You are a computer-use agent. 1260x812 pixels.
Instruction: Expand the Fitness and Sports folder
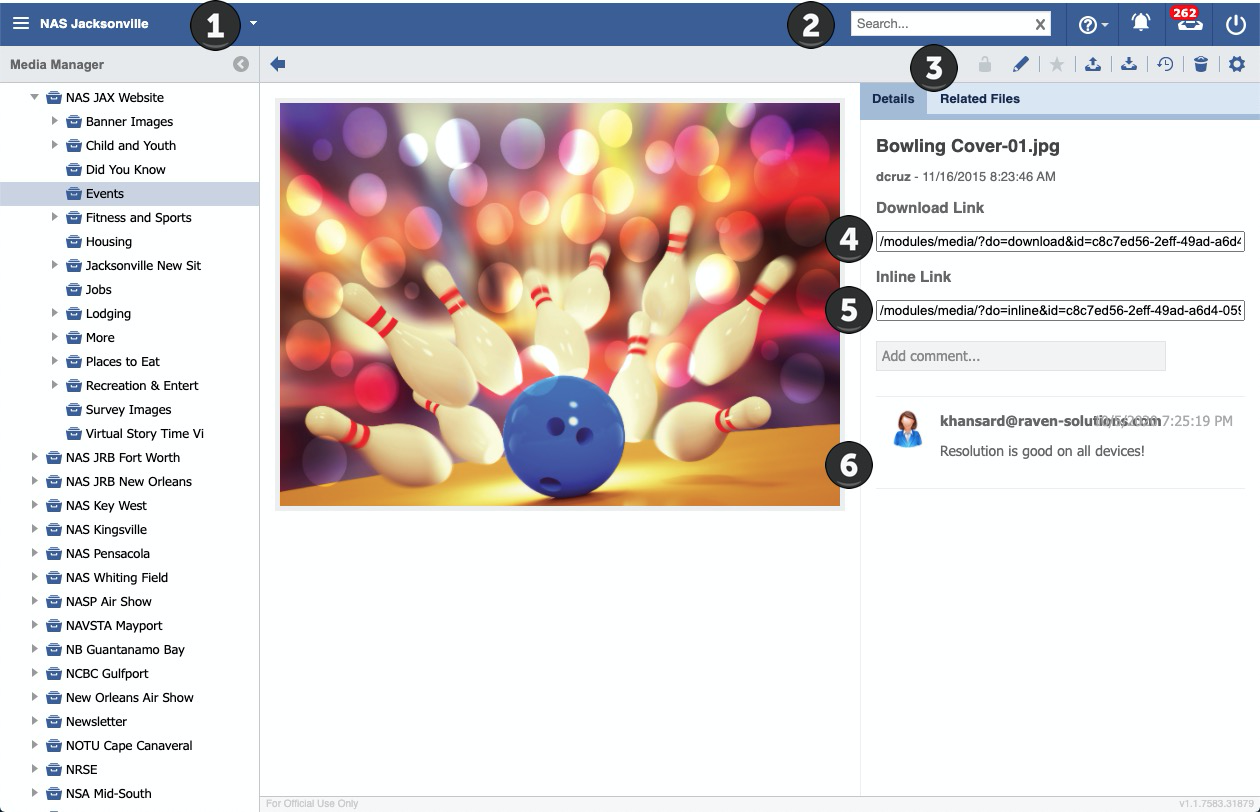55,217
